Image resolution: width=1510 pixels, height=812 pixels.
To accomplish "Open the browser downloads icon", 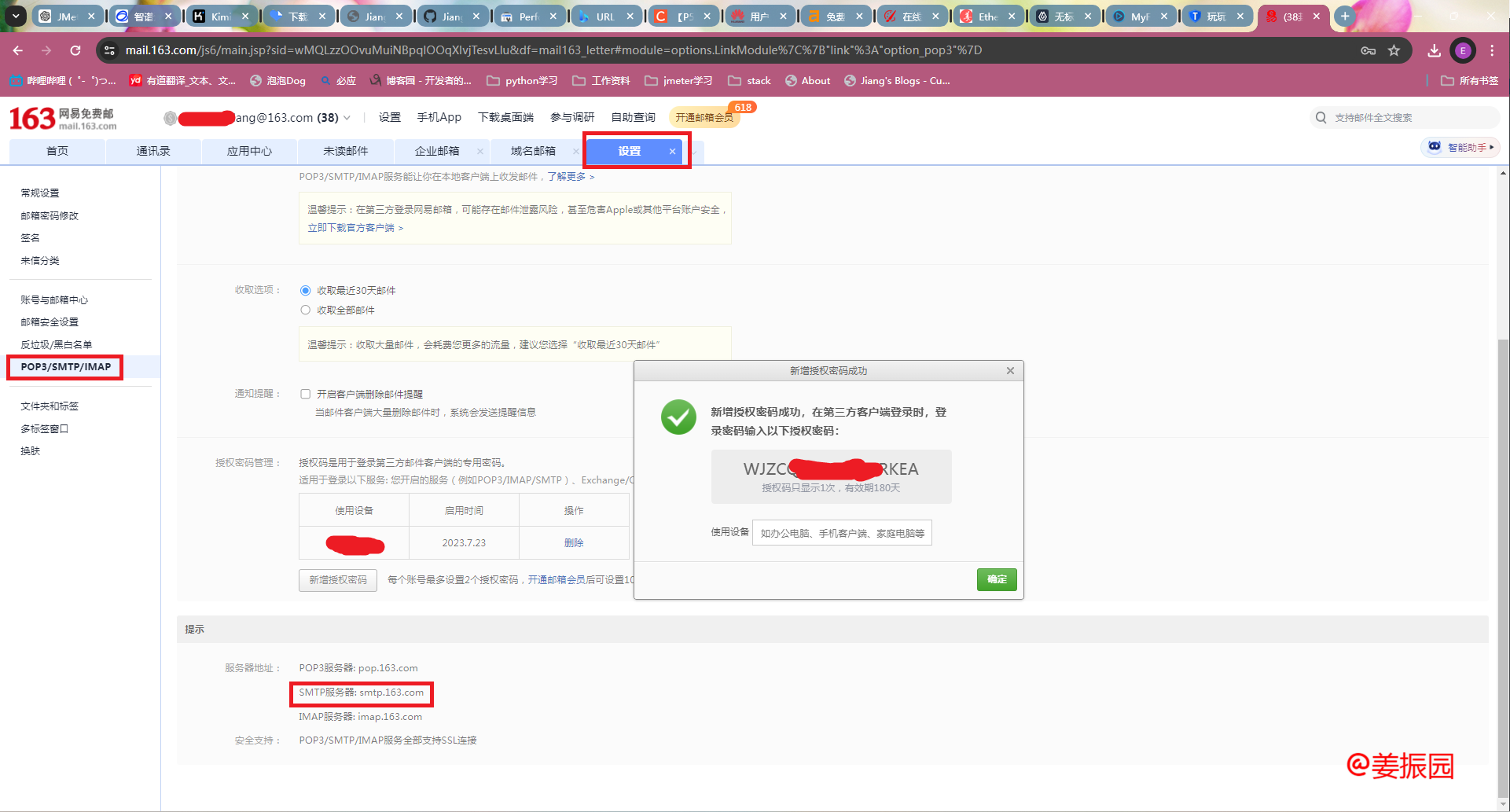I will [1435, 50].
